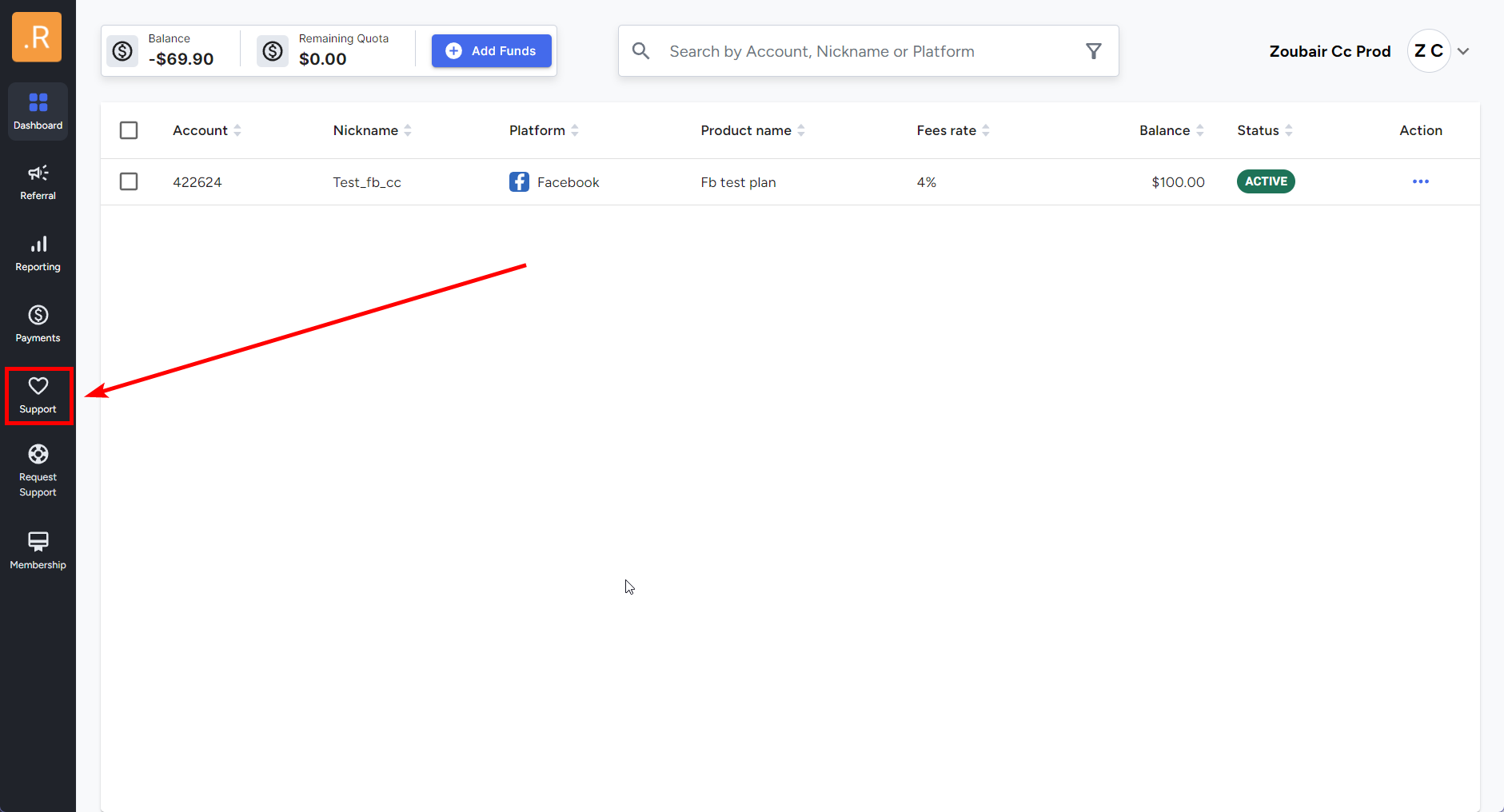Open Request Support lifebuoy icon
This screenshot has width=1504, height=812.
point(38,455)
